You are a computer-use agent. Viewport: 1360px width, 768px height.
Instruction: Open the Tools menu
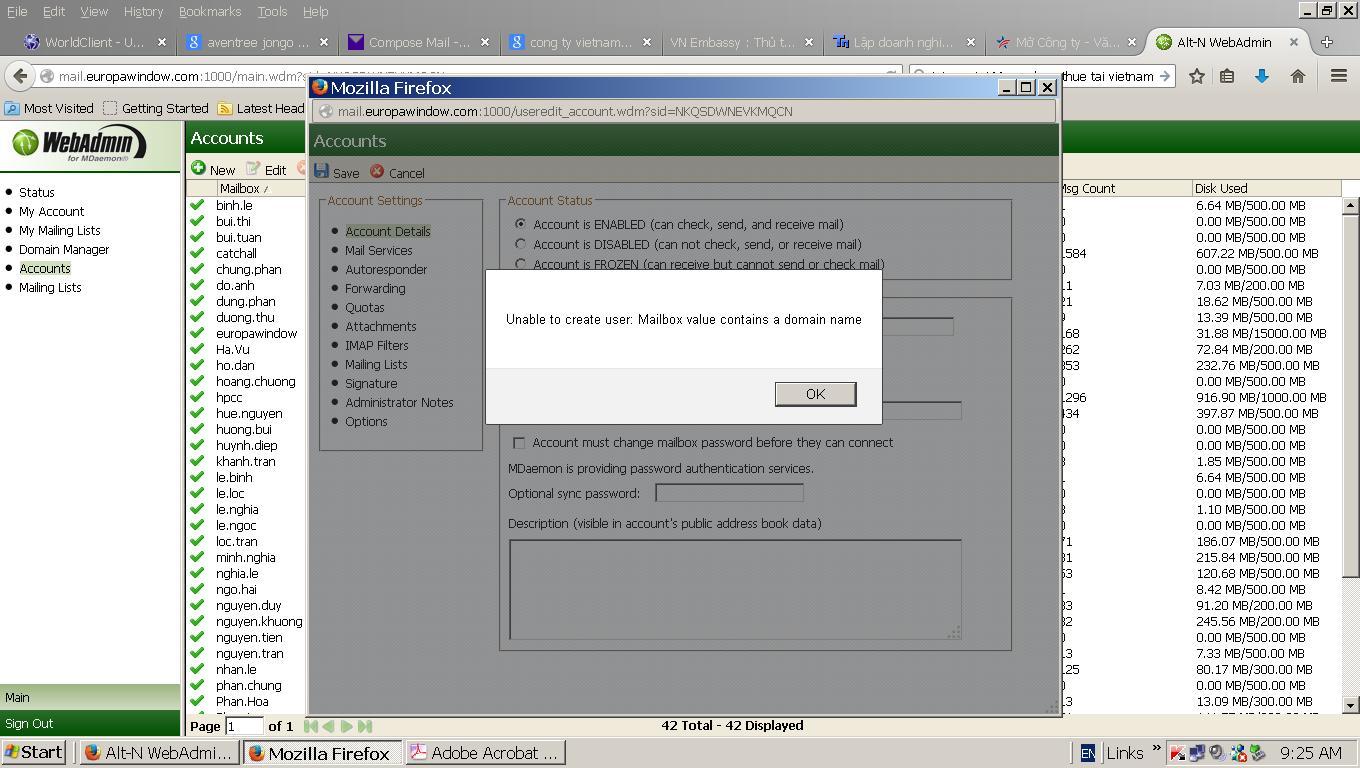272,11
